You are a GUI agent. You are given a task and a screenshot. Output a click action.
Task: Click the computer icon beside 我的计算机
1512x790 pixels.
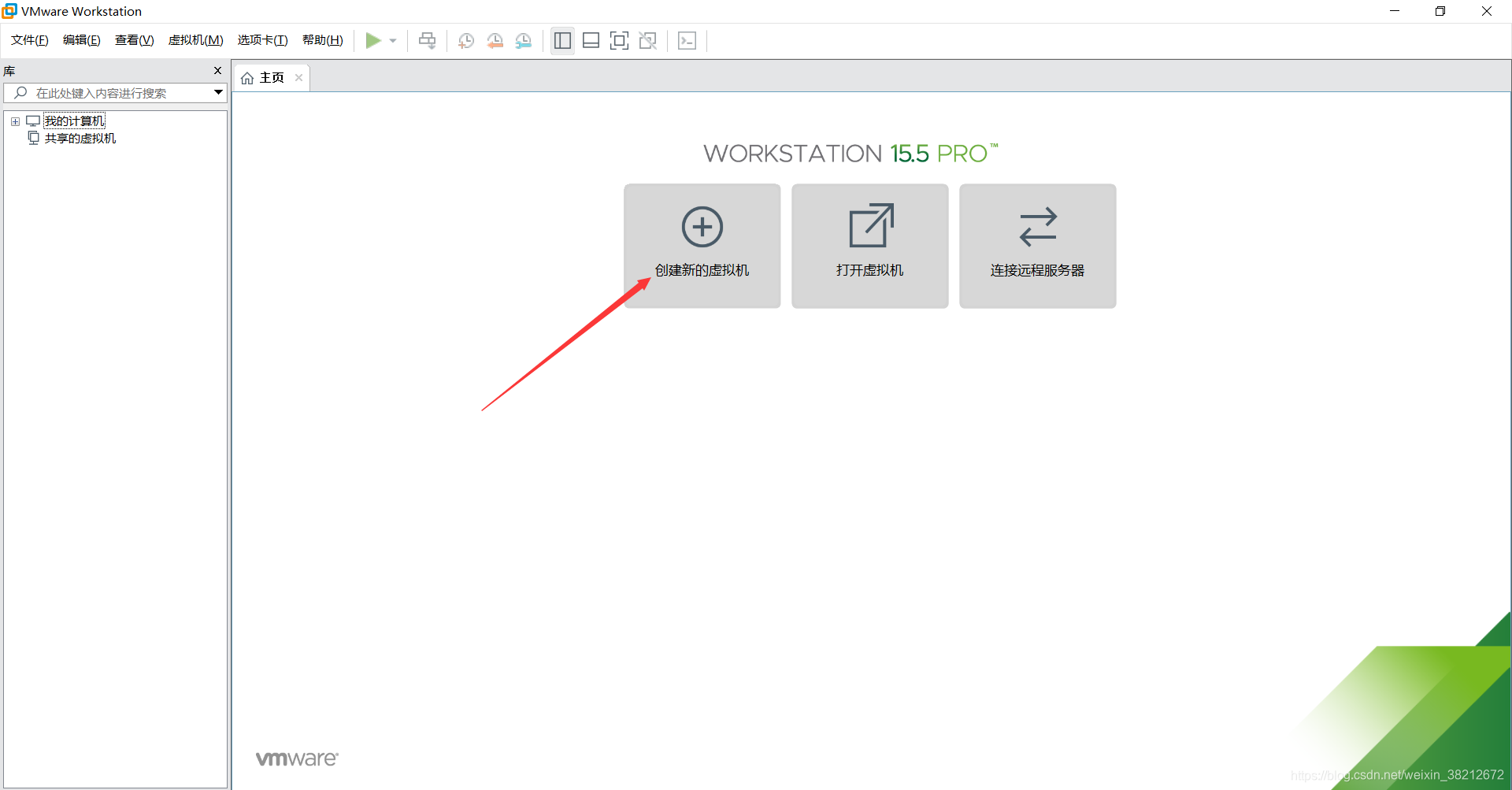[33, 121]
